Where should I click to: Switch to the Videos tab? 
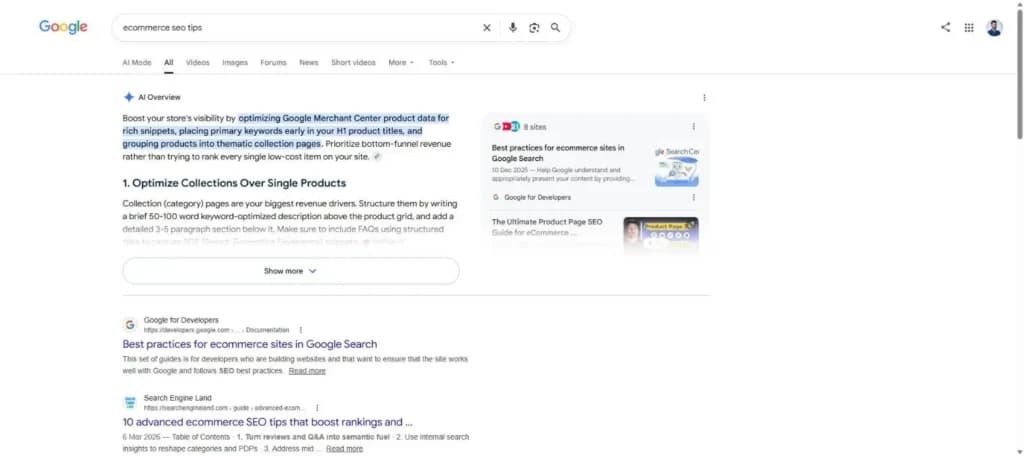[x=198, y=63]
